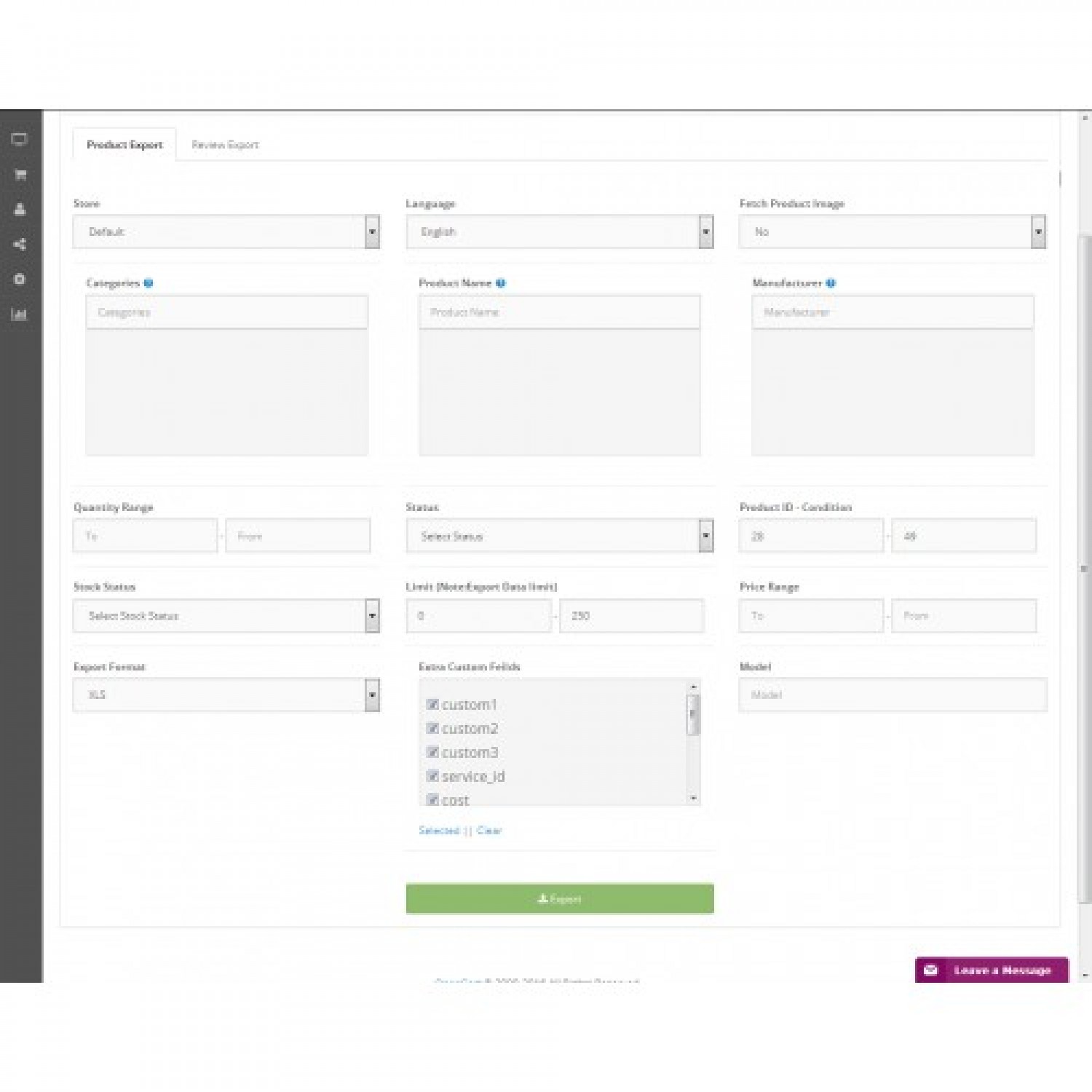
Task: Open the Select Stock Status dropdown
Action: (226, 616)
